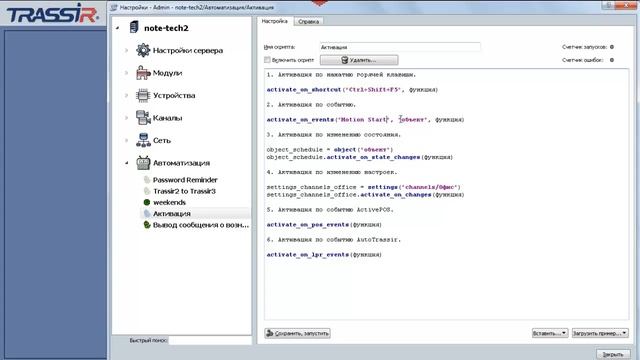Click the activate_on_shortcut code line

tap(352, 89)
